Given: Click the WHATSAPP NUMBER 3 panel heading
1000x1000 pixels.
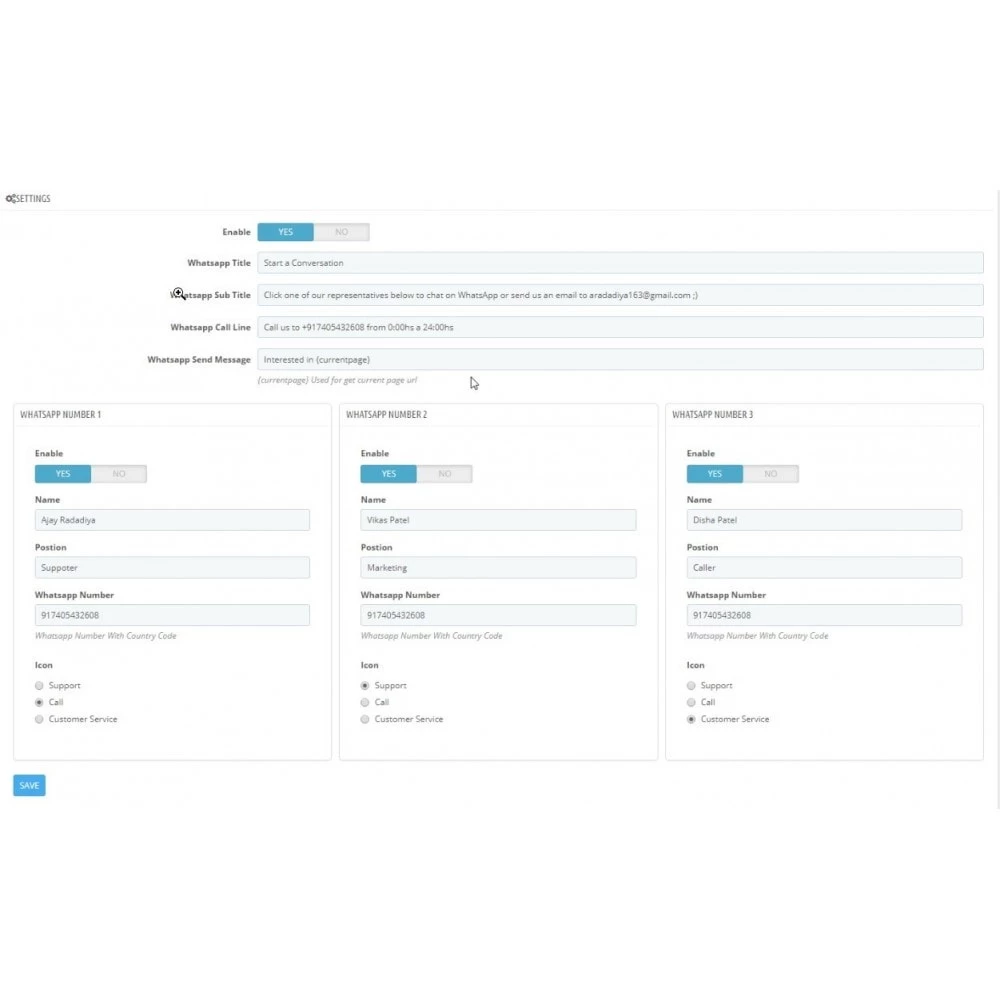Looking at the screenshot, I should point(712,415).
